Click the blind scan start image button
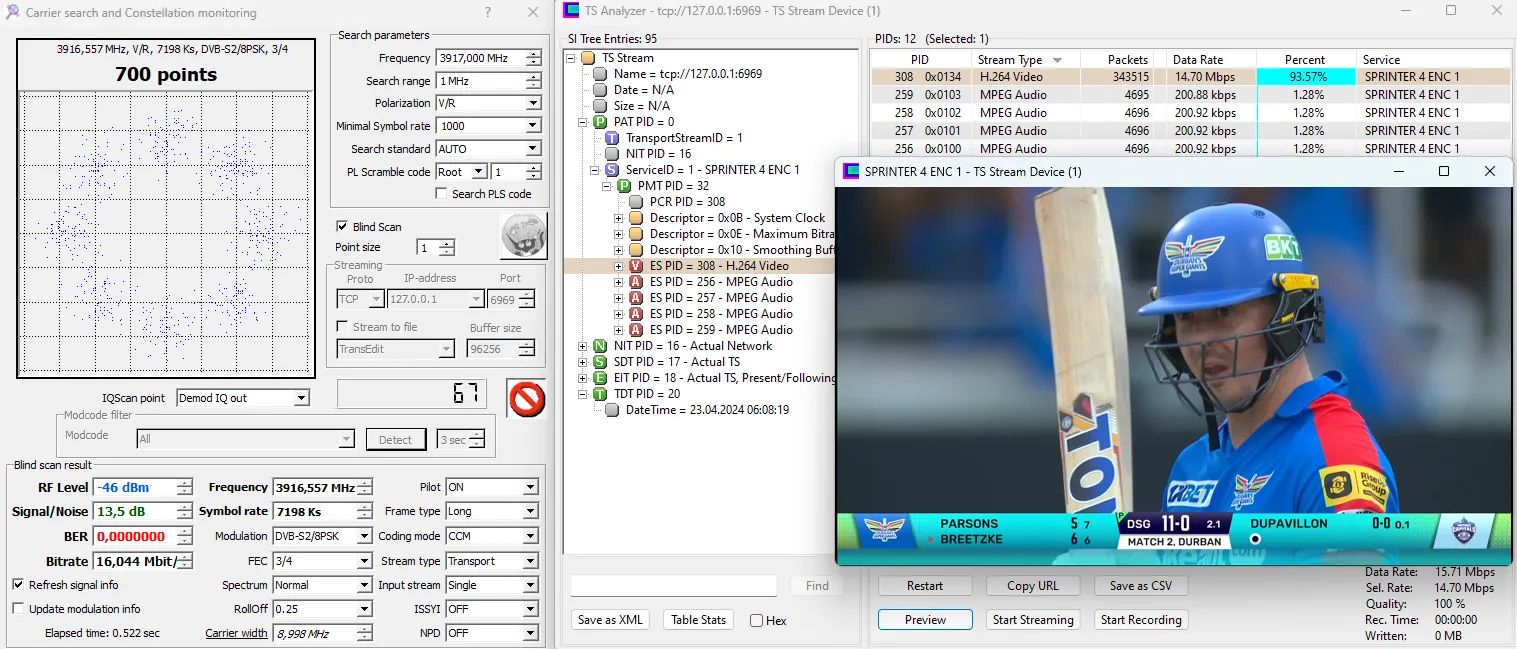The height and width of the screenshot is (649, 1517). 523,236
